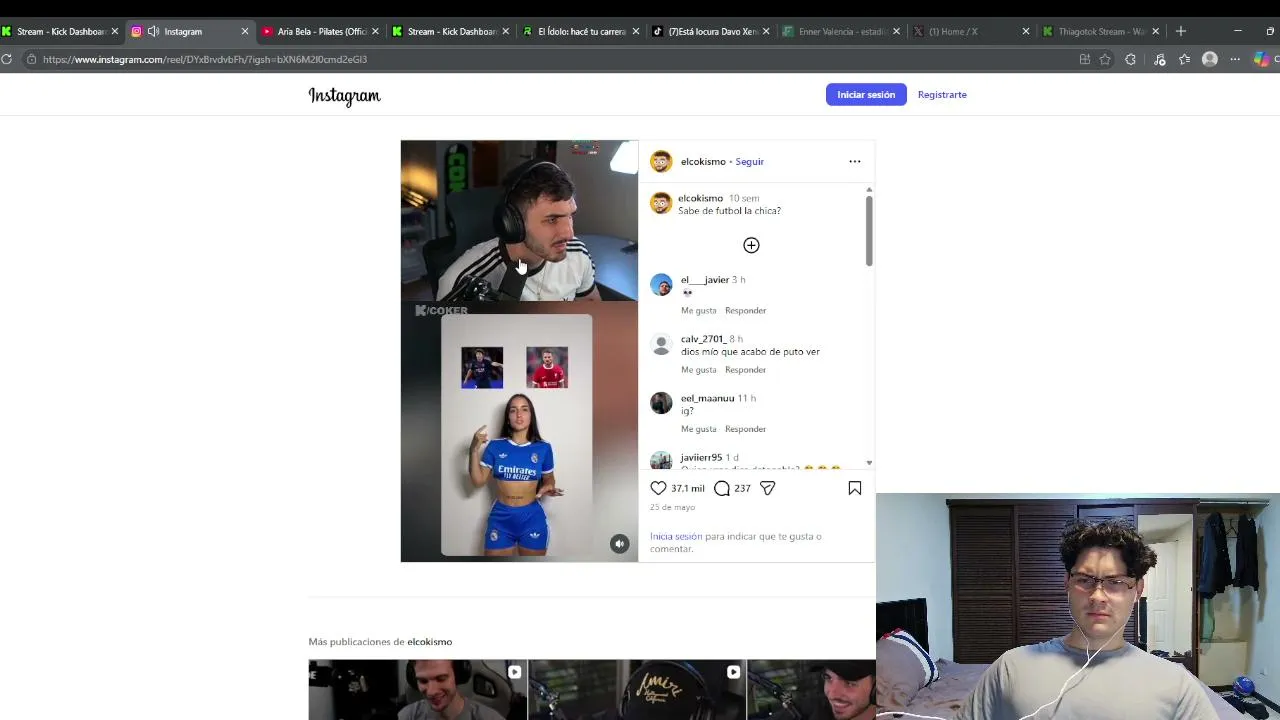
Task: Switch to the El Ídolo: hacé tu carrera tab
Action: pyautogui.click(x=582, y=31)
